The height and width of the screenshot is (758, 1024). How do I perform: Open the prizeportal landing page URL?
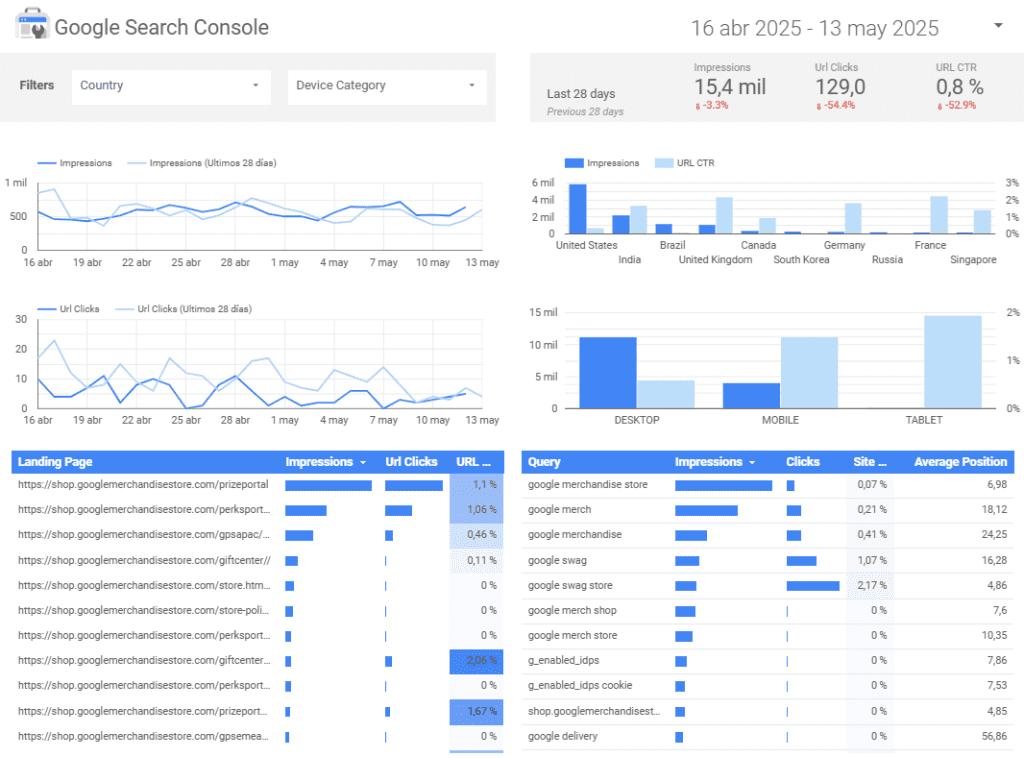143,484
